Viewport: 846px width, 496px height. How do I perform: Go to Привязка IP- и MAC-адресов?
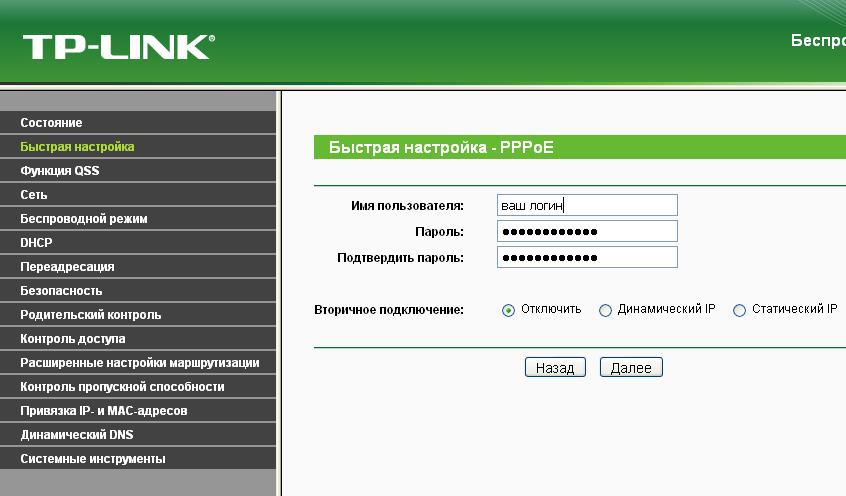(138, 411)
